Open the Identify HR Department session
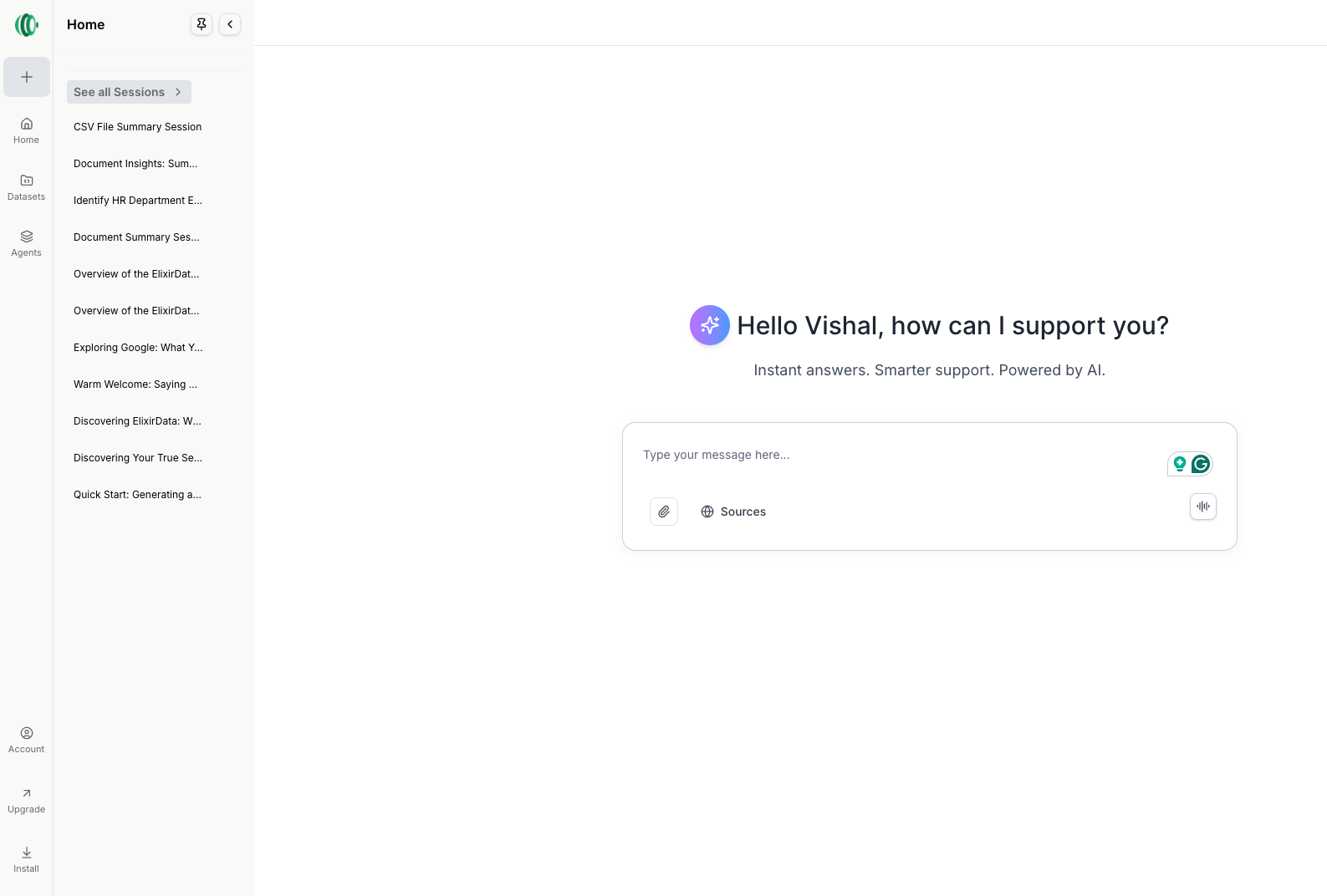This screenshot has height=896, width=1327. pos(138,201)
